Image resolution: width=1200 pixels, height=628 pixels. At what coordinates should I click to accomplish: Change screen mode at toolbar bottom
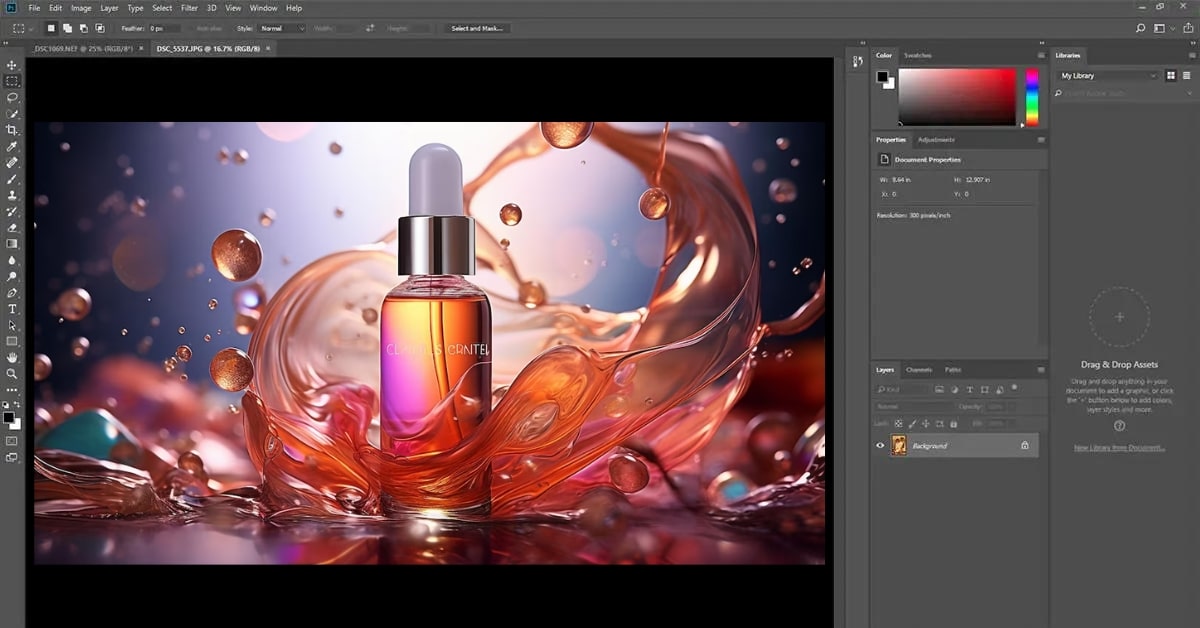point(12,457)
